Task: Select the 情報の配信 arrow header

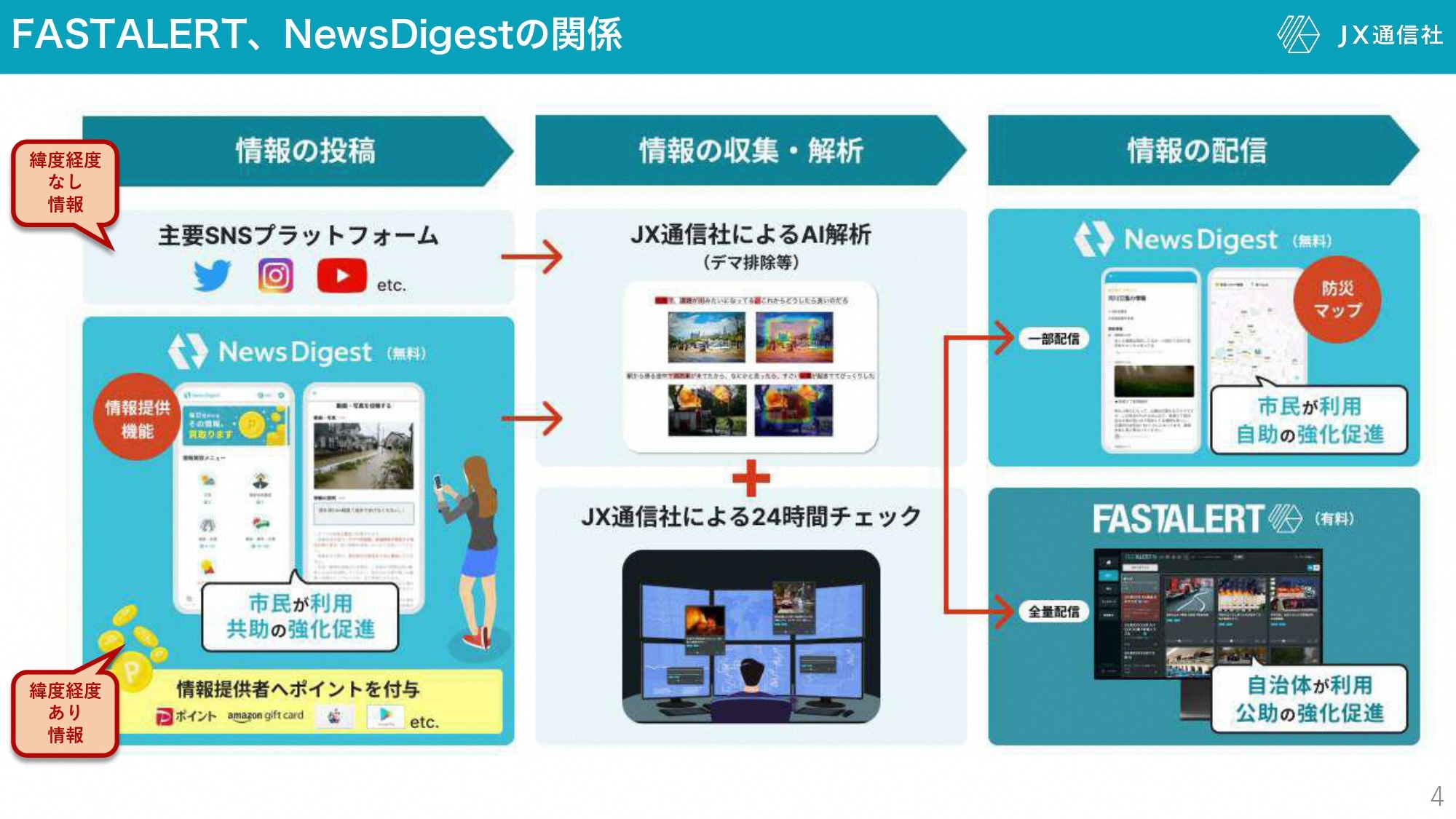Action: click(1203, 151)
